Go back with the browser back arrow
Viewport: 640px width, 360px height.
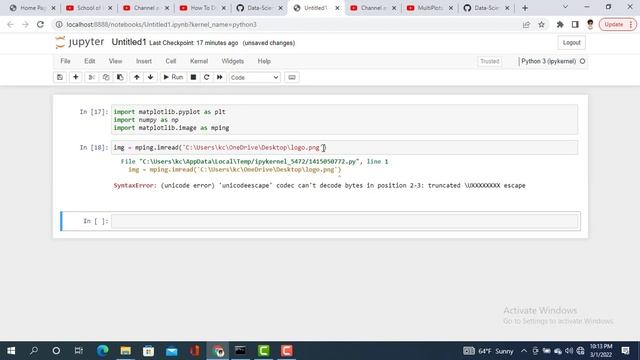(x=10, y=24)
